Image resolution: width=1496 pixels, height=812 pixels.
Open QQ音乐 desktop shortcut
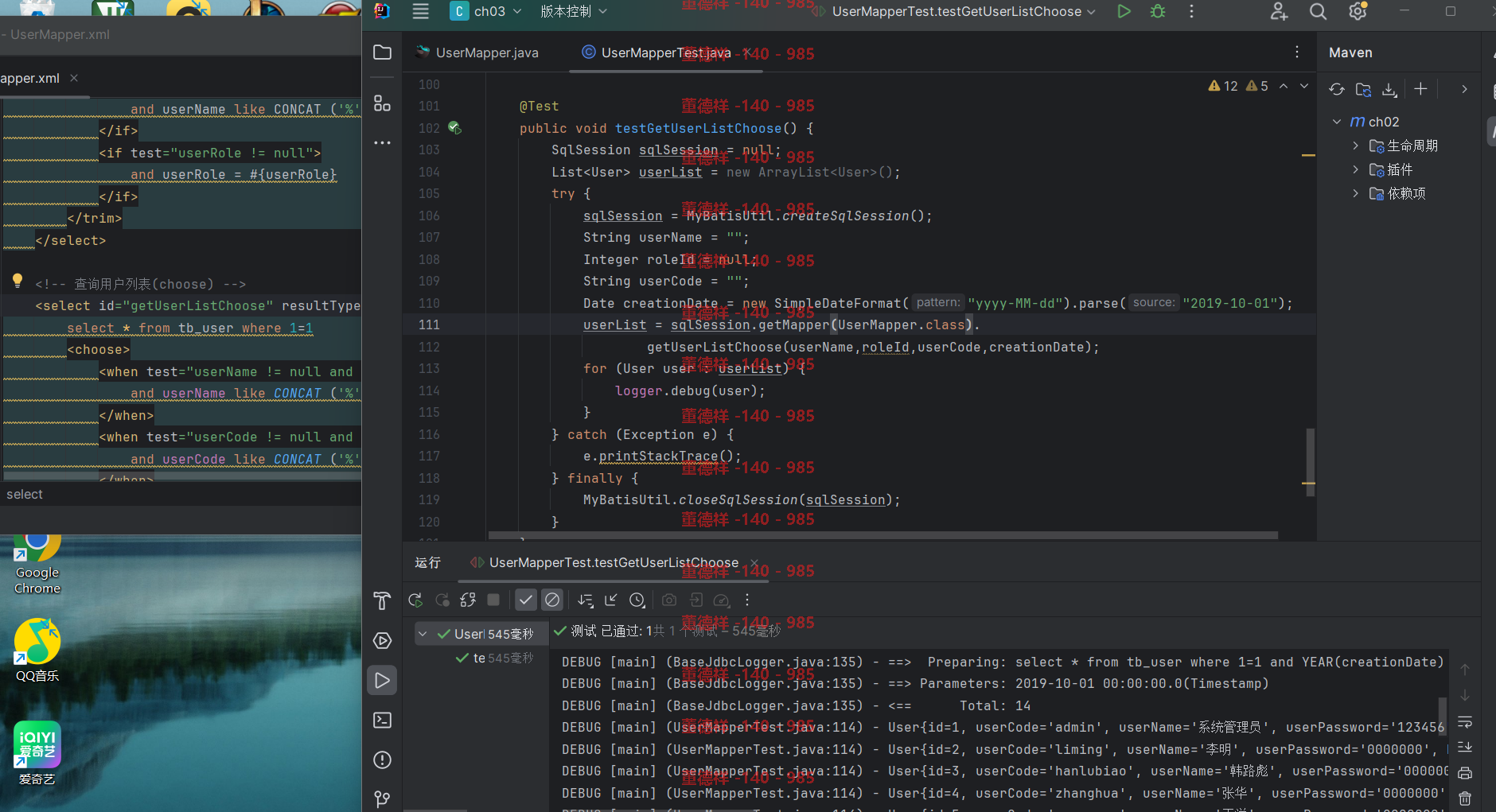[37, 651]
